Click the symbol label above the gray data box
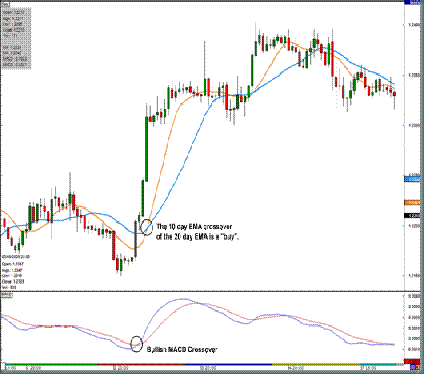This screenshot has height=374, width=424. (x=5, y=5)
